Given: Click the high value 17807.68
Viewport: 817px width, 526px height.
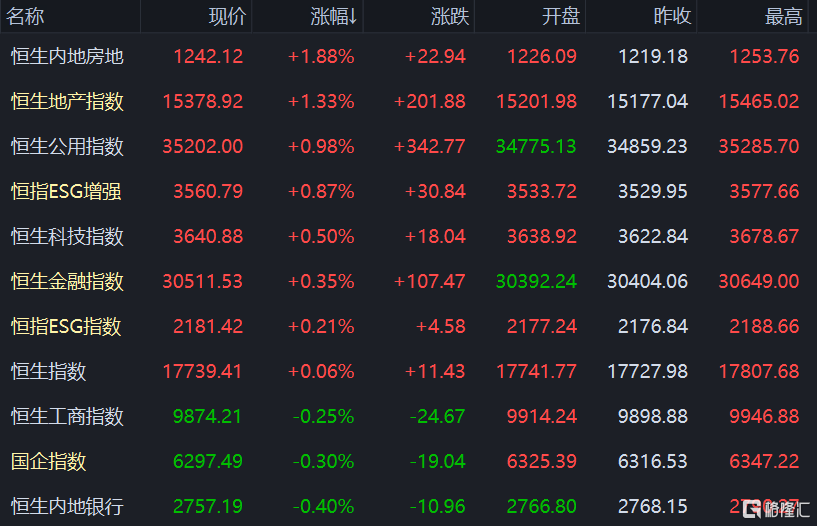Looking at the screenshot, I should 759,371.
